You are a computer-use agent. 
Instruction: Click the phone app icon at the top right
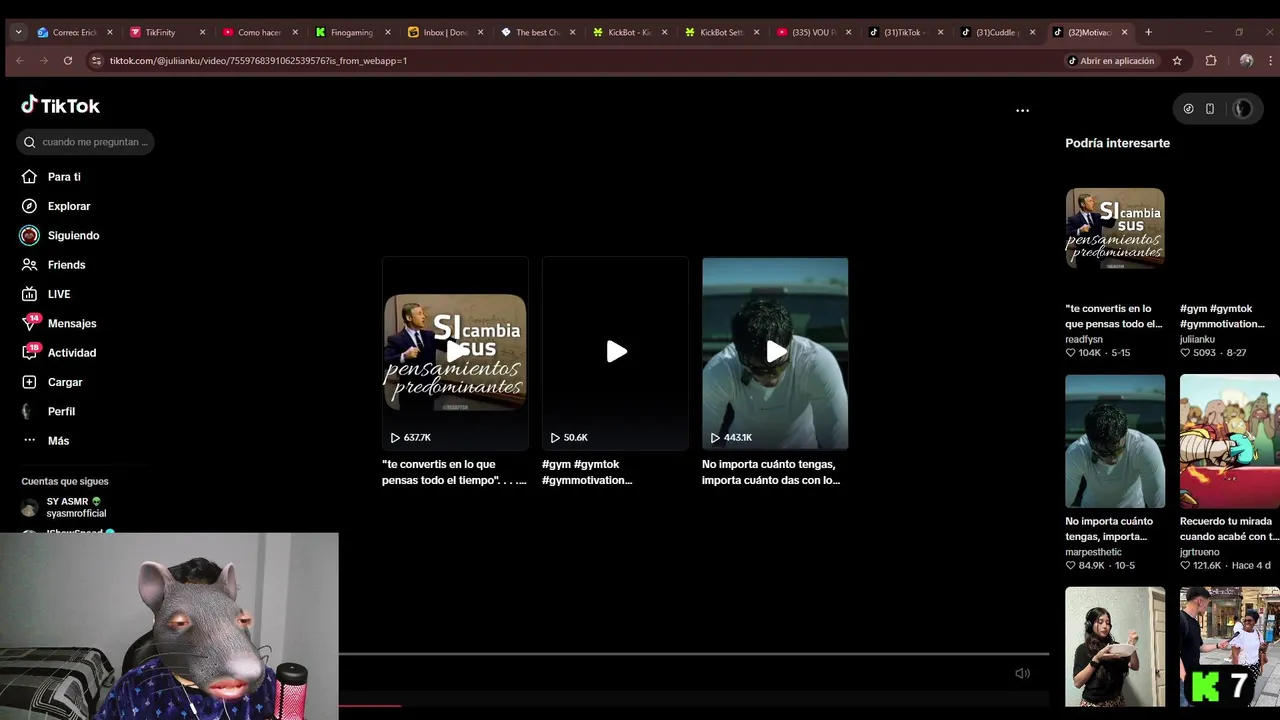click(1210, 109)
